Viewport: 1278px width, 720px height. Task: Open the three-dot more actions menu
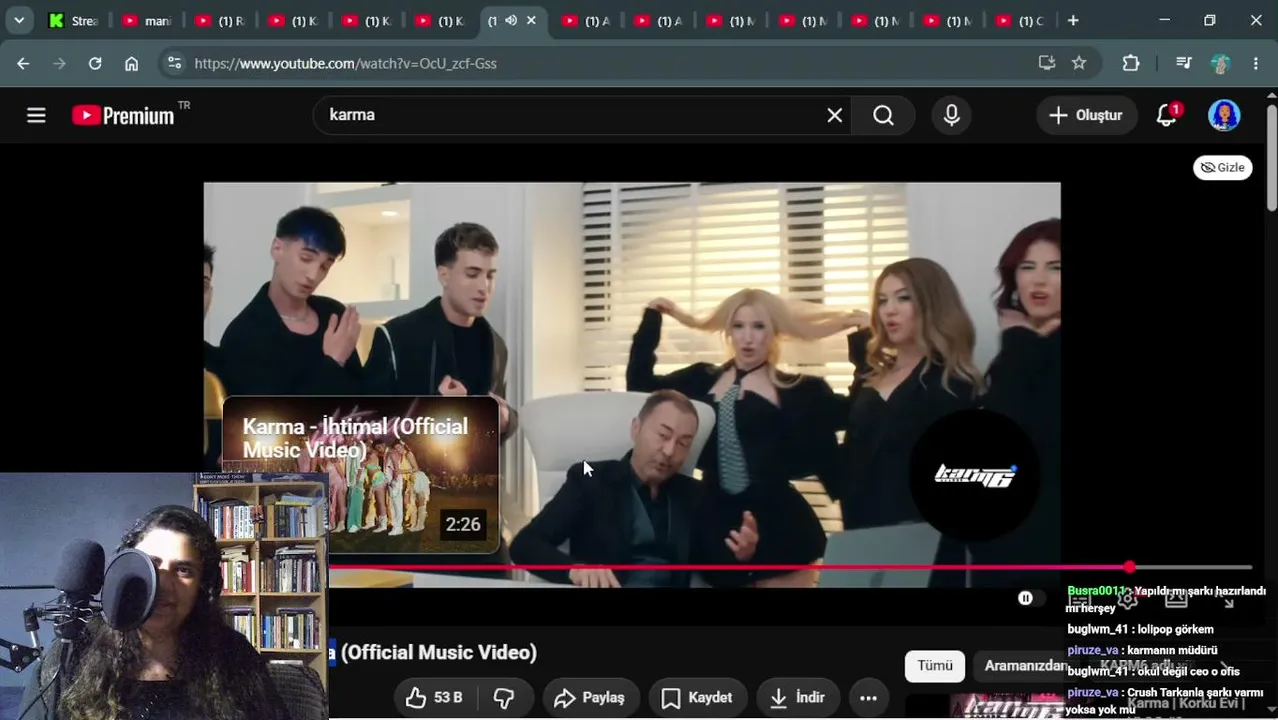tap(868, 698)
